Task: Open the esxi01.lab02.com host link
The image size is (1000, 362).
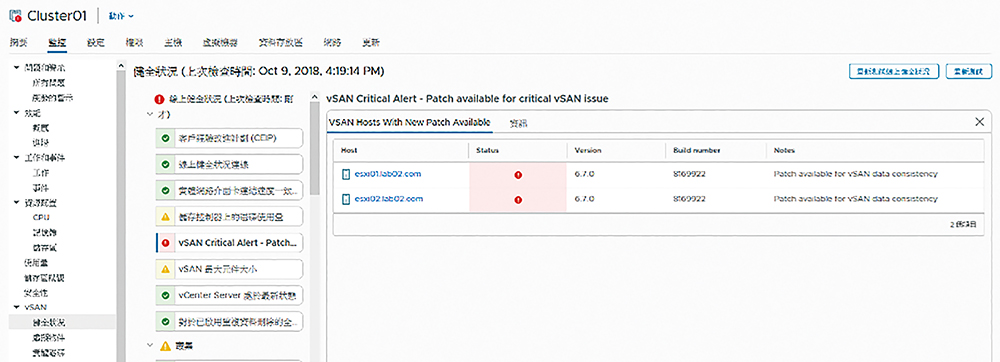Action: [x=388, y=174]
